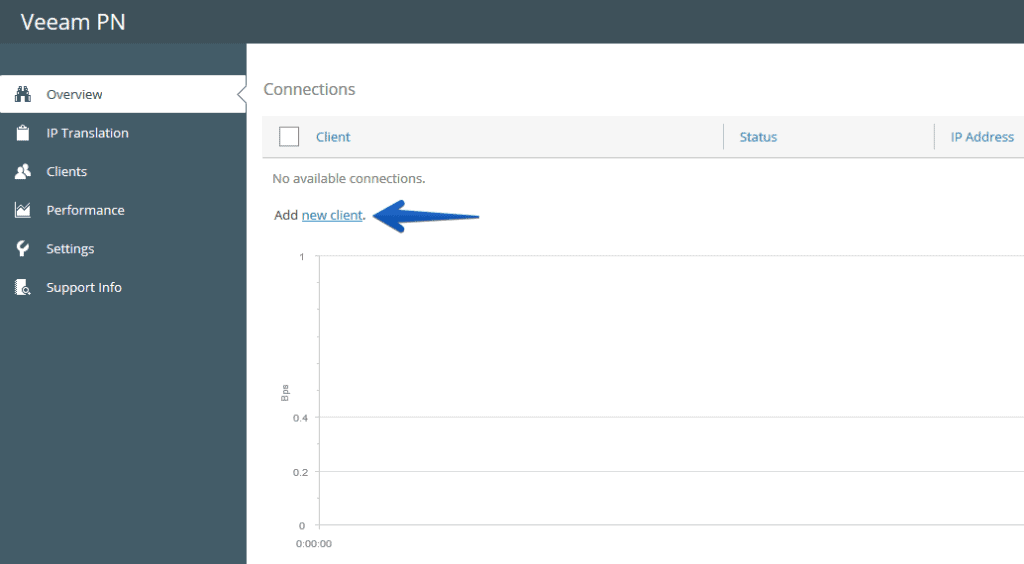Navigate to the Performance label
Viewport: 1024px width, 564px height.
(85, 210)
